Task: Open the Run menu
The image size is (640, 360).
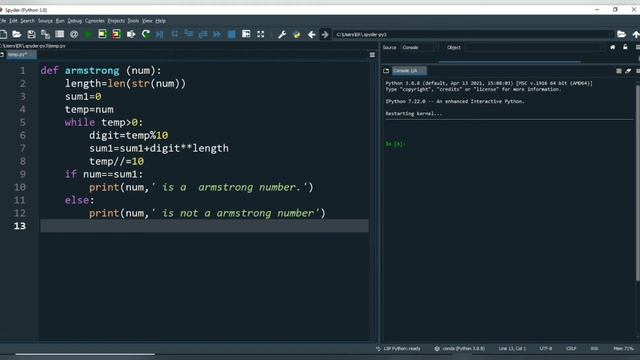Action: click(x=60, y=21)
